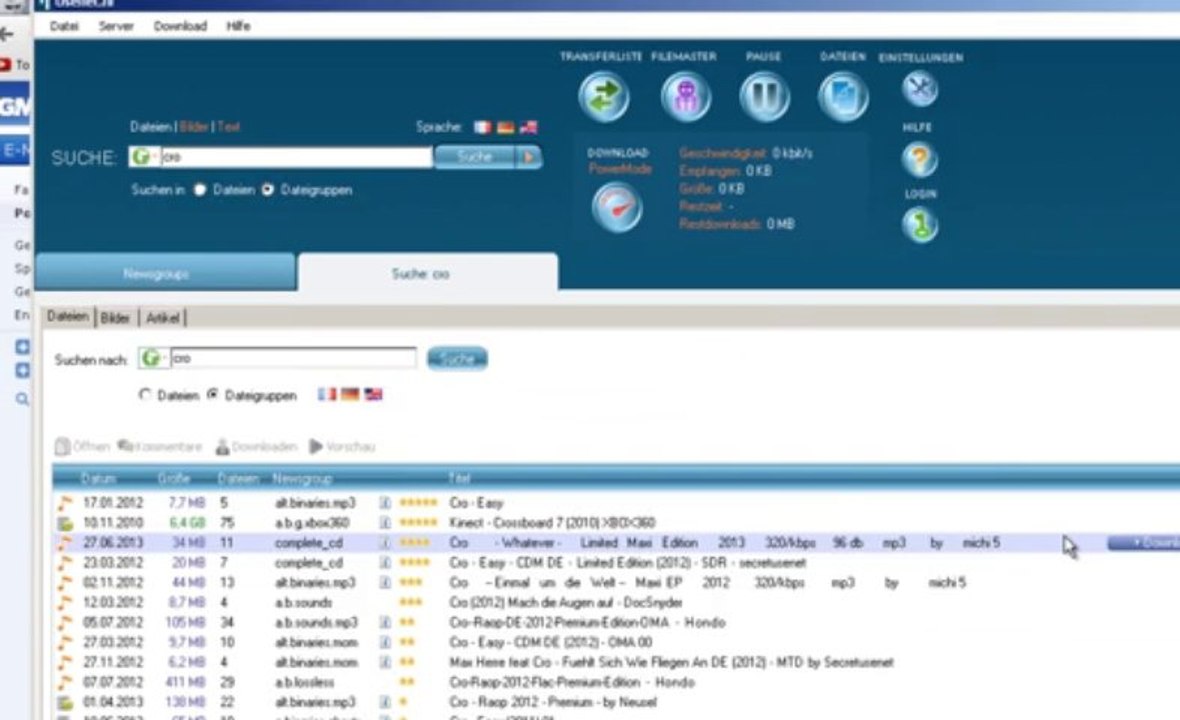The height and width of the screenshot is (720, 1180).
Task: Click magnifier icon in the background browser sidebar
Action: (x=23, y=399)
